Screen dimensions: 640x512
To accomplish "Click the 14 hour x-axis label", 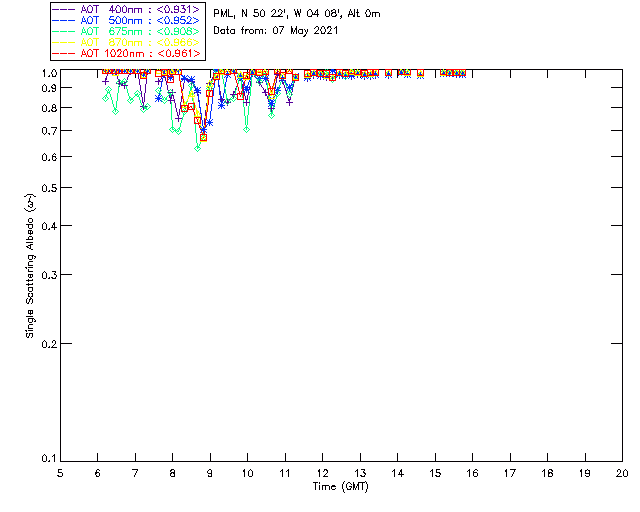I will tap(398, 473).
